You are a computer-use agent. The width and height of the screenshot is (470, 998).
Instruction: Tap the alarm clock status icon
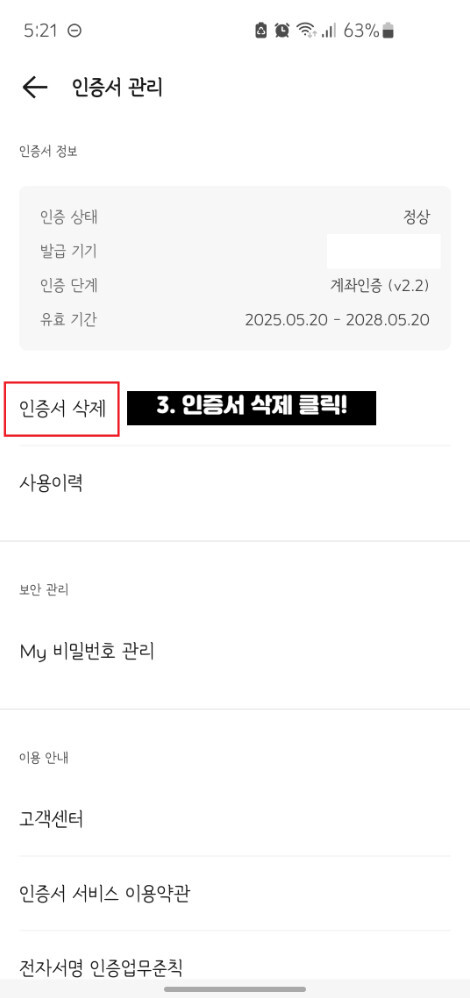[282, 30]
